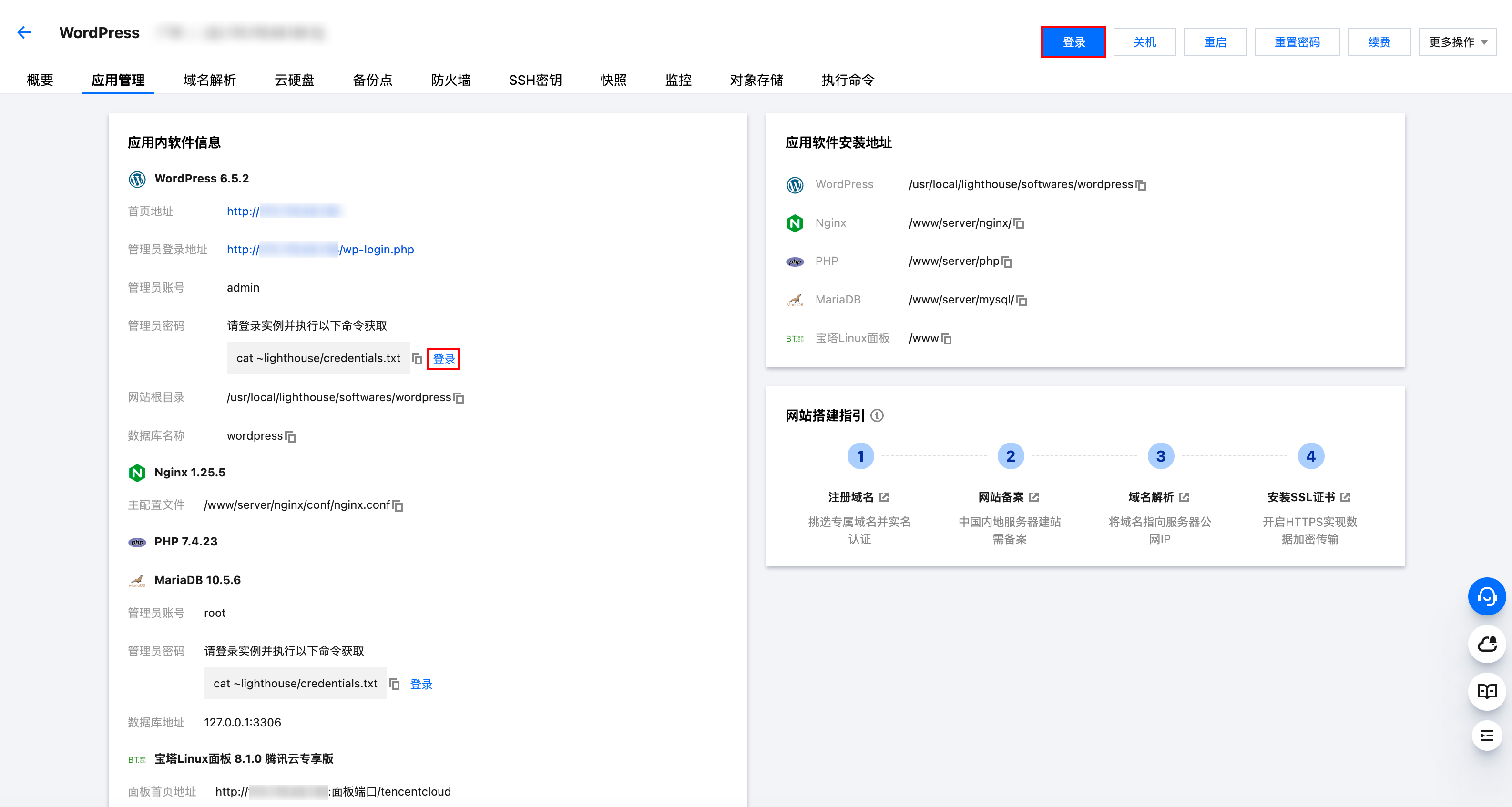The height and width of the screenshot is (807, 1512).
Task: Click the 重启 restart button
Action: [x=1215, y=41]
